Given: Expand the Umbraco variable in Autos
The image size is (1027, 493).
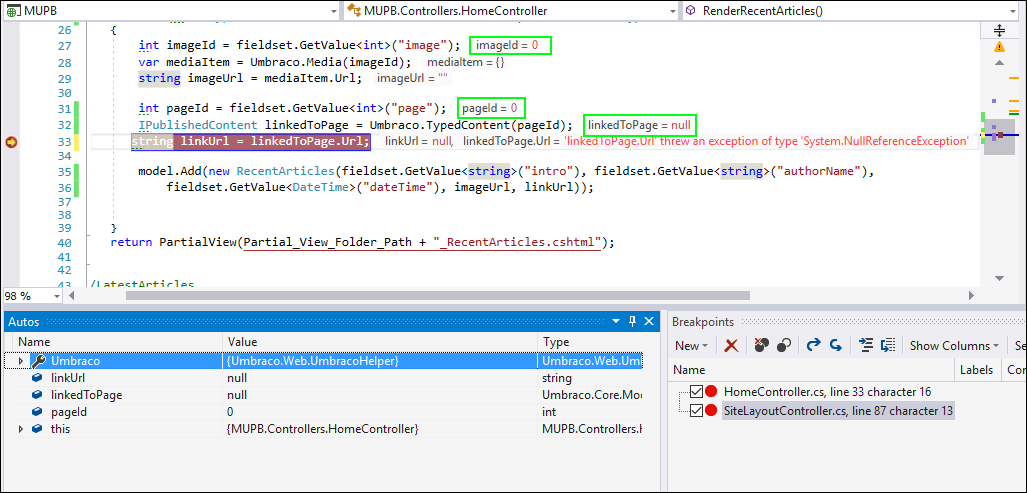Looking at the screenshot, I should (20, 361).
